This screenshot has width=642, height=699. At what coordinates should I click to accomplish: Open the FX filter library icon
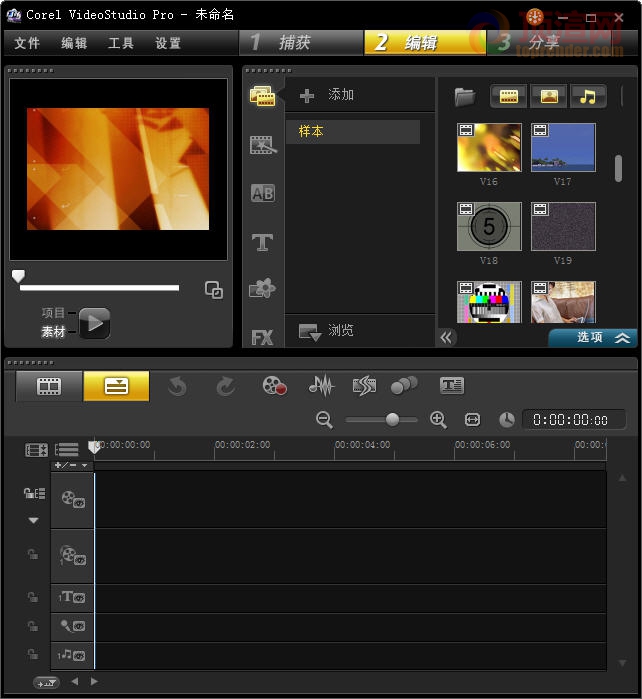262,337
